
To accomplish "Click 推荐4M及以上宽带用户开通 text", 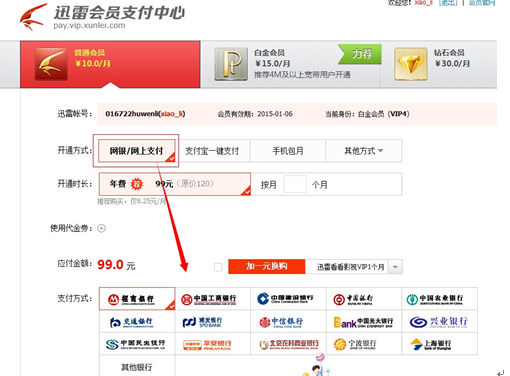I will pos(302,74).
